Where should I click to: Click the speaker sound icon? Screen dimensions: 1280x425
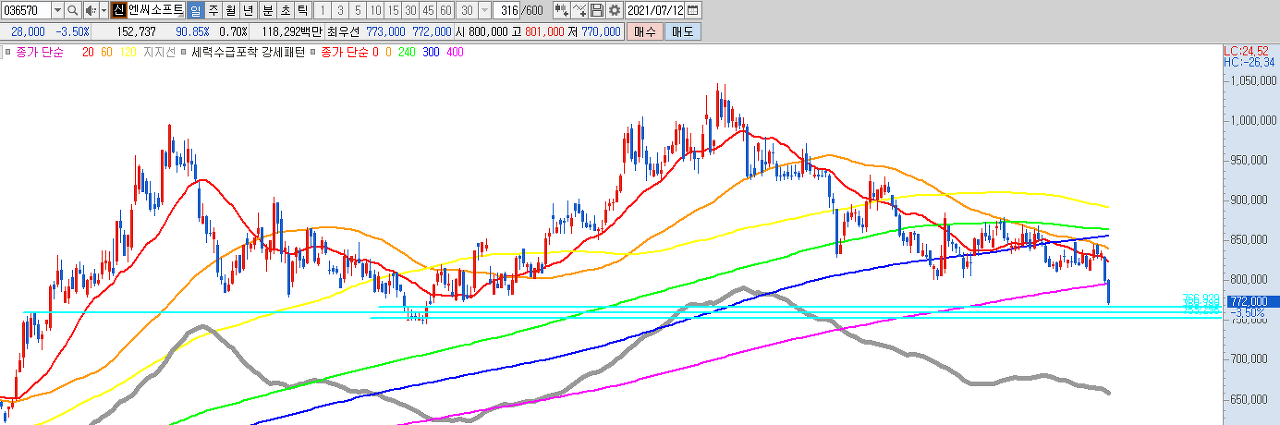click(90, 10)
